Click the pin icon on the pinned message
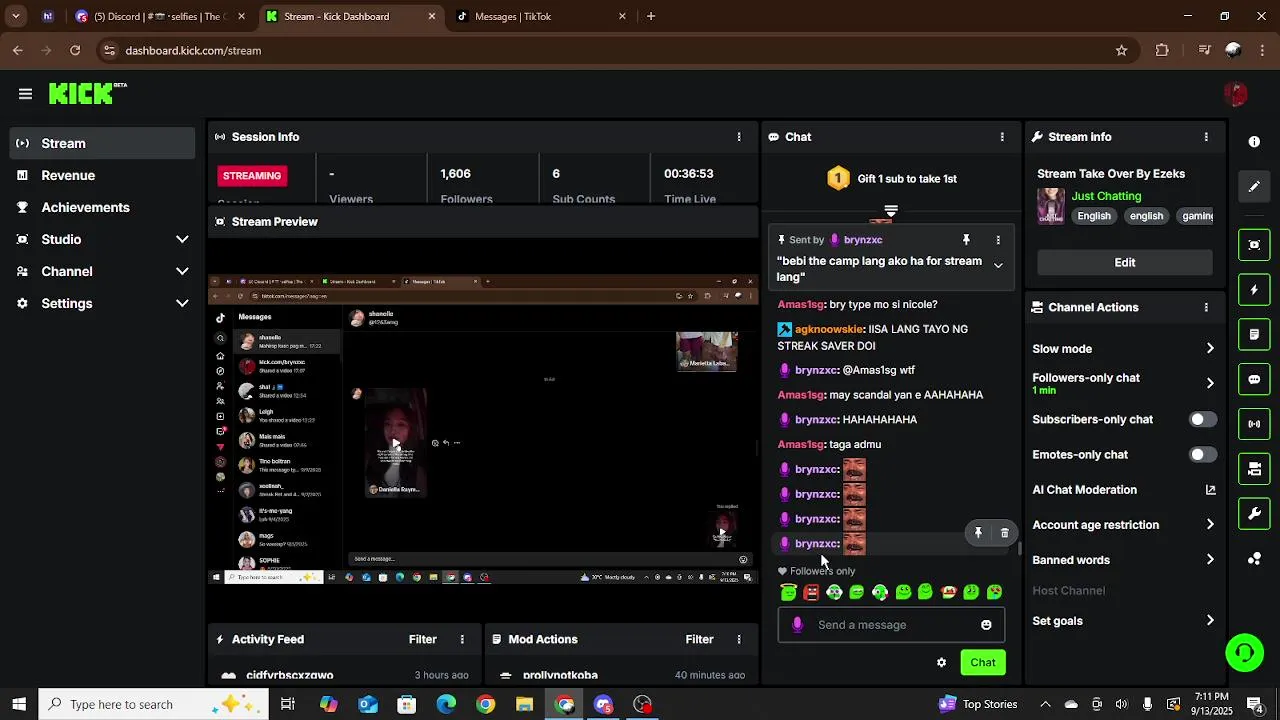 [x=966, y=240]
